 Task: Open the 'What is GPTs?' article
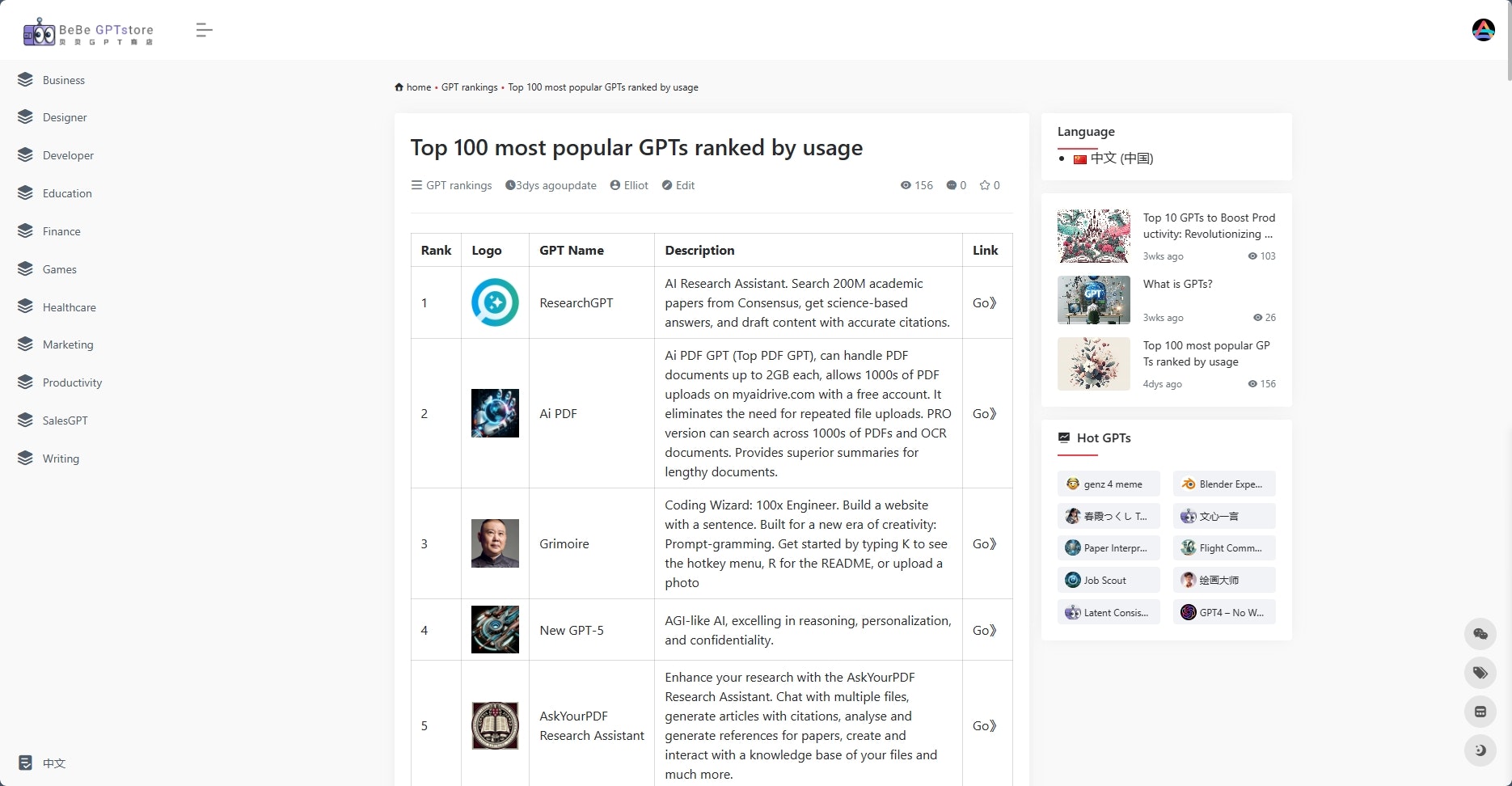click(x=1177, y=284)
